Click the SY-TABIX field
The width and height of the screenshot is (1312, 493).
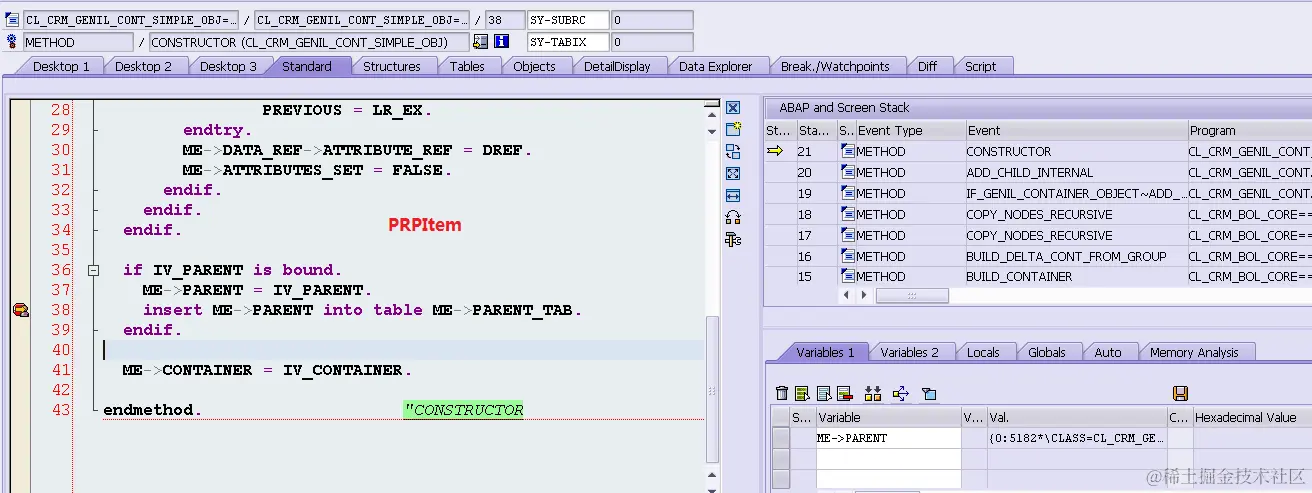click(568, 42)
